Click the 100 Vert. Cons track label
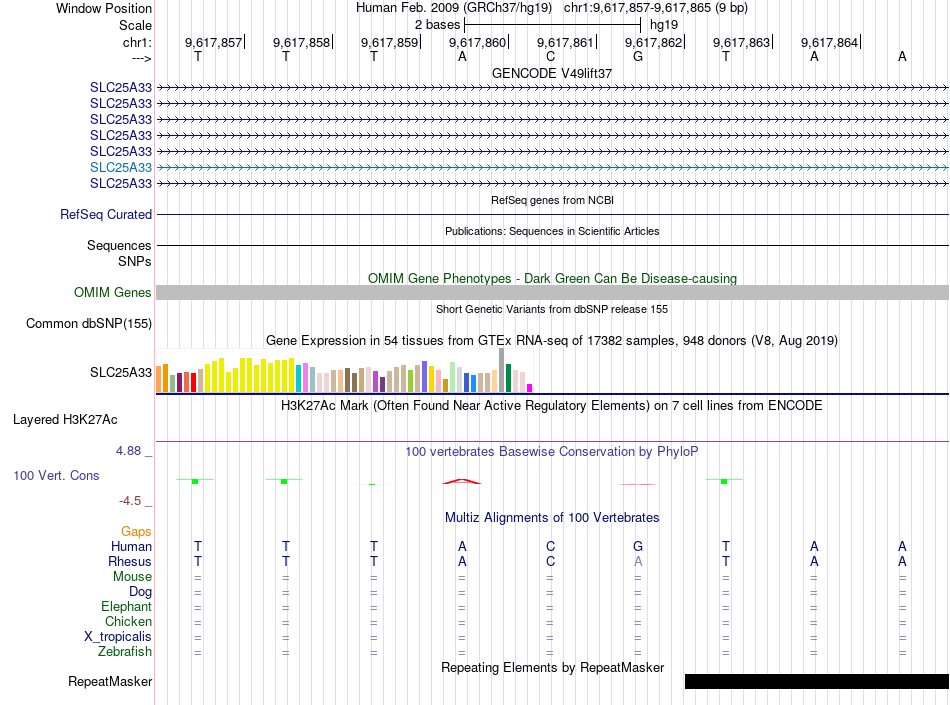This screenshot has height=705, width=950. (56, 475)
